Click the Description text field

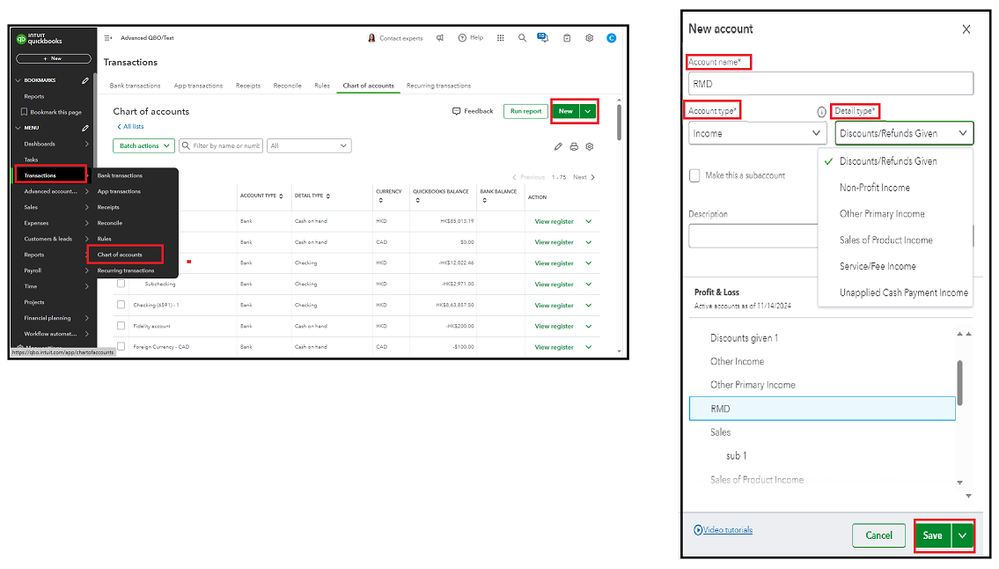click(x=753, y=236)
